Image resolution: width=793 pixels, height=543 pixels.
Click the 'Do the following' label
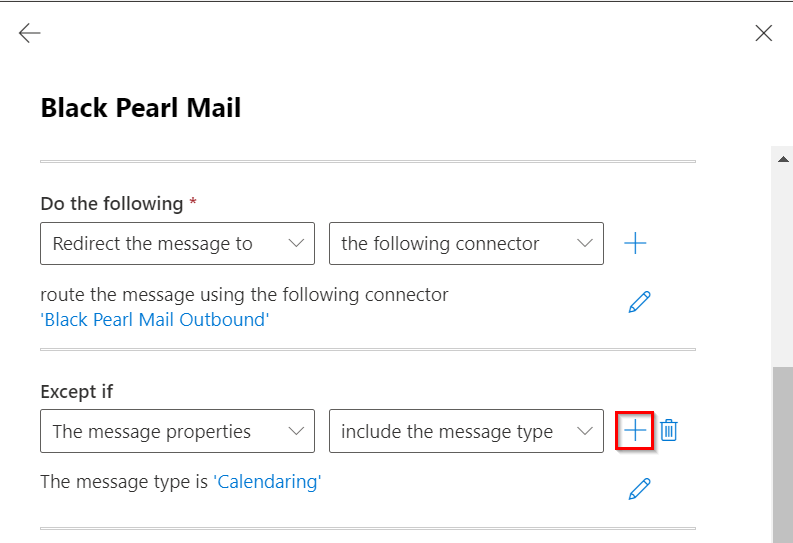tap(112, 203)
